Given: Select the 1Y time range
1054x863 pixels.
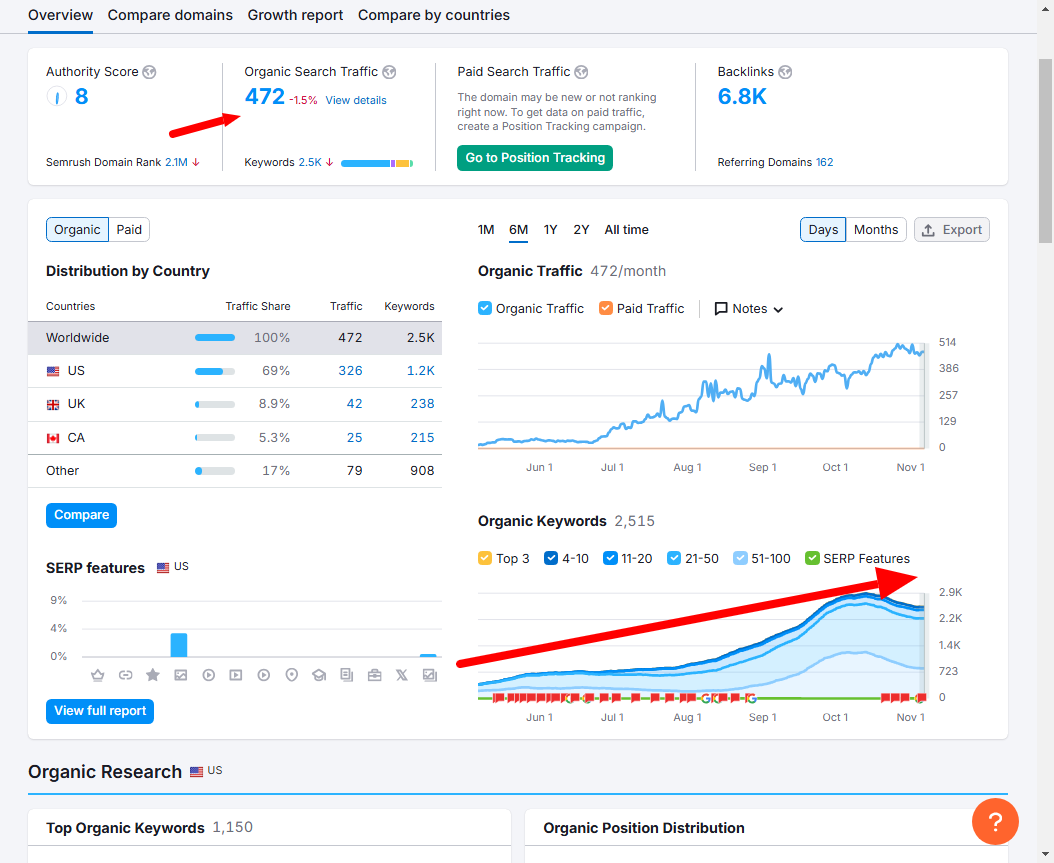Looking at the screenshot, I should pyautogui.click(x=551, y=230).
